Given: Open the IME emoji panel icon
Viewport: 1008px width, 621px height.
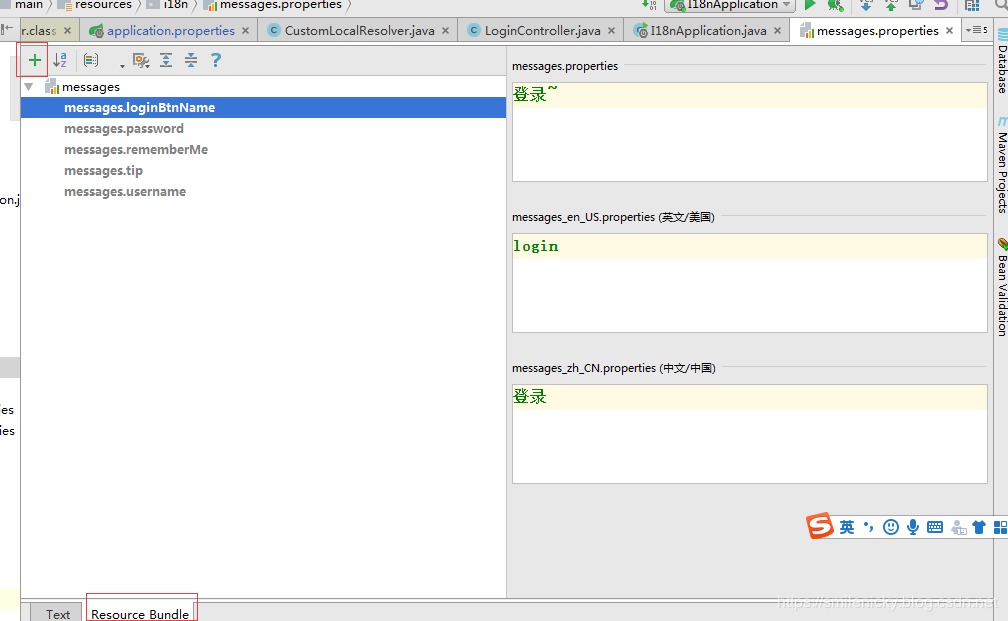Looking at the screenshot, I should (x=890, y=527).
